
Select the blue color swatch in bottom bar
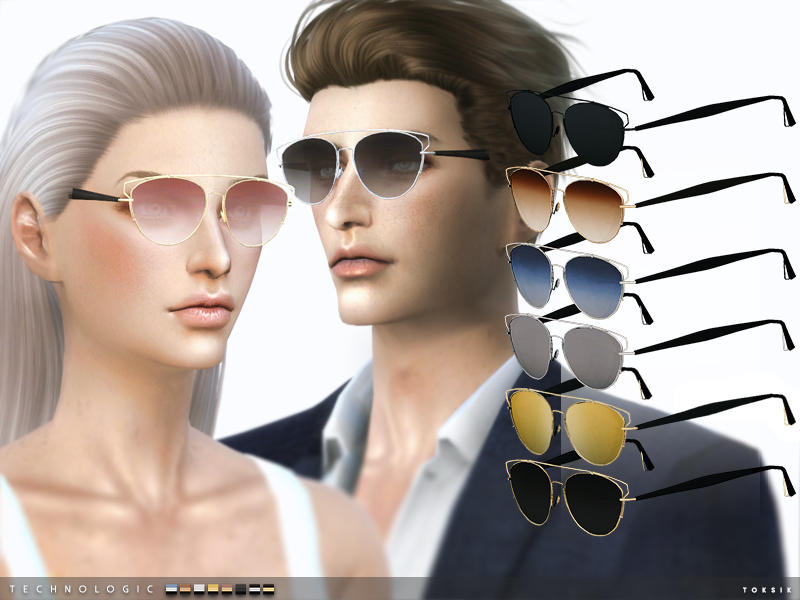171,589
